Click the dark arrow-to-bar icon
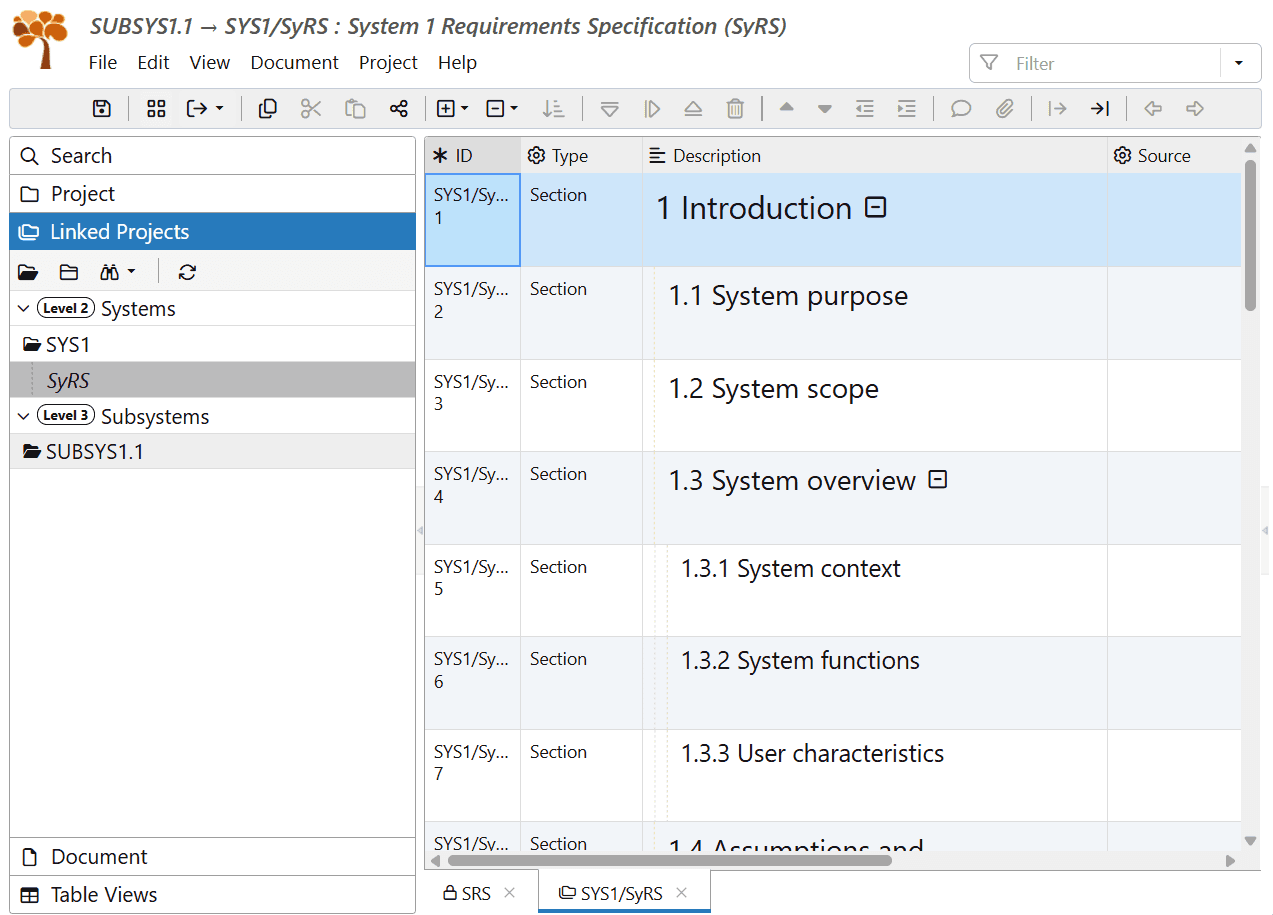1273x915 pixels. click(1100, 109)
